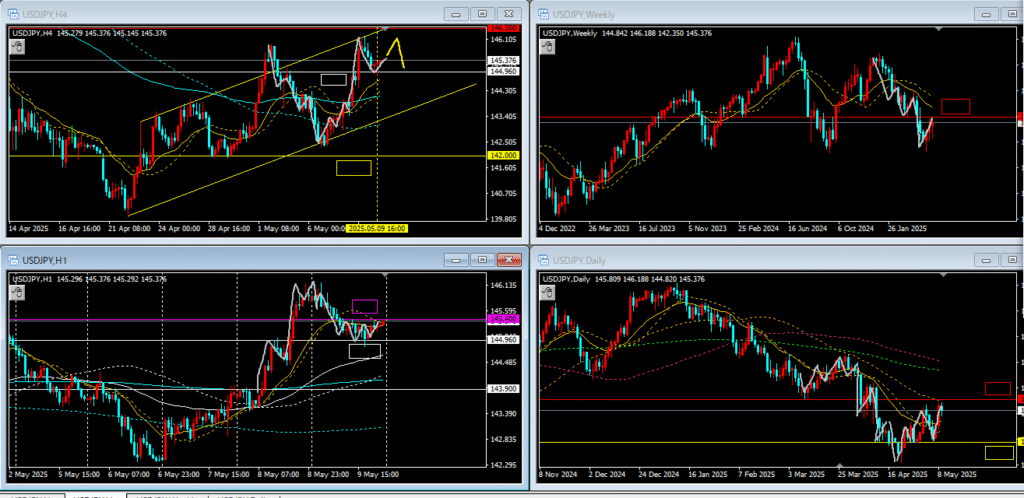Toggle one-click trading icon in H4 chart
Screen dimensions: 1024x498
pos(16,46)
